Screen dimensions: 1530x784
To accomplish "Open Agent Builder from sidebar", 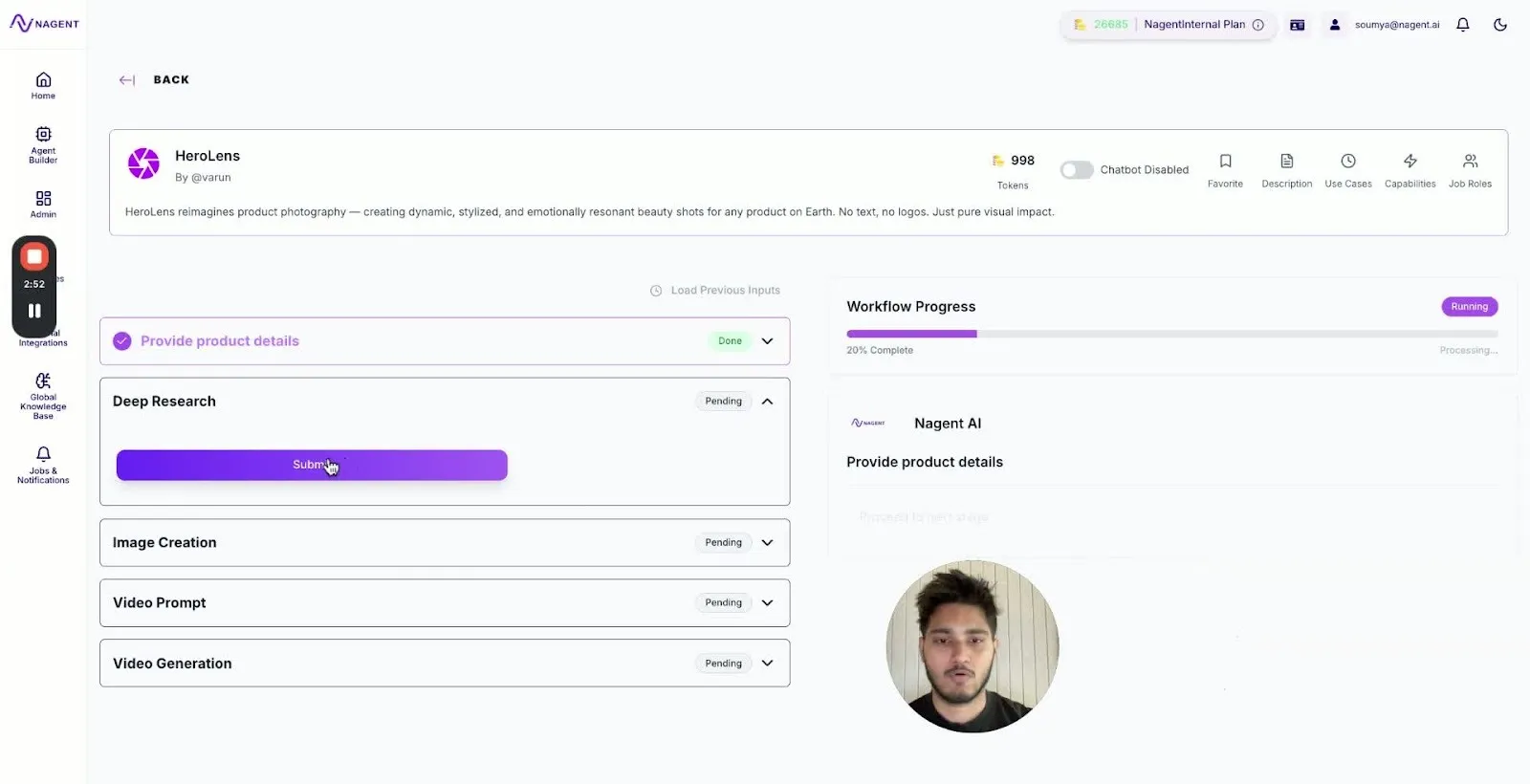I will [x=43, y=134].
